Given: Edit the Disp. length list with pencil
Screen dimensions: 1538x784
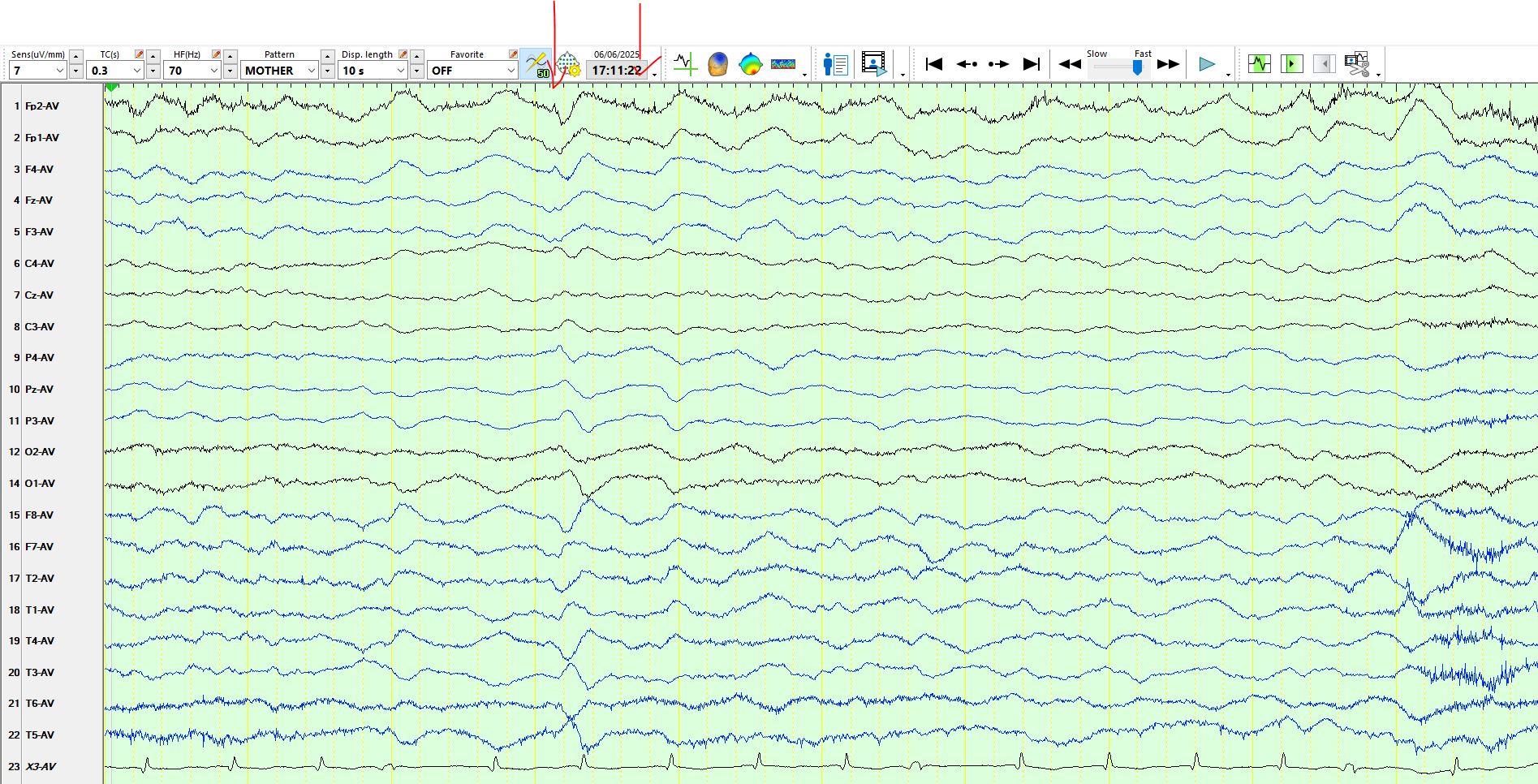Looking at the screenshot, I should pos(403,54).
